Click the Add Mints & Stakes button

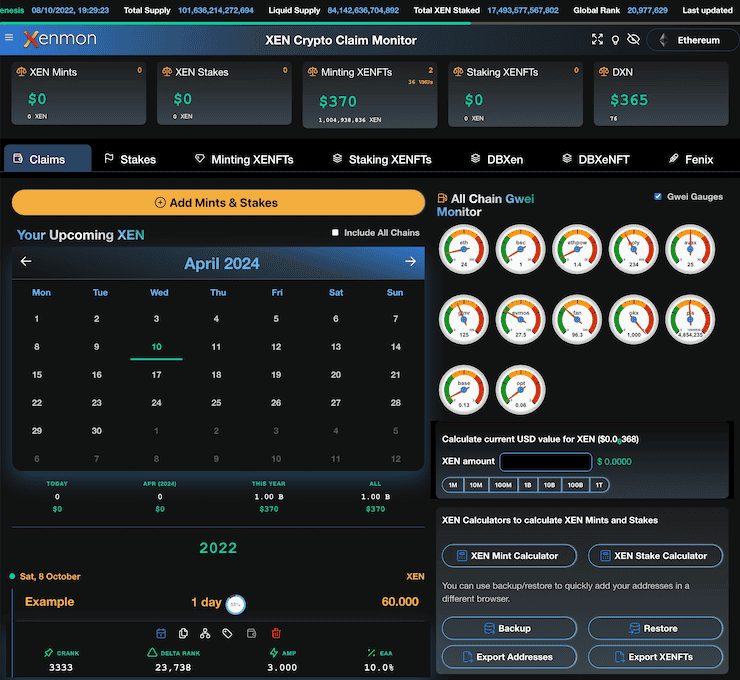(x=218, y=203)
